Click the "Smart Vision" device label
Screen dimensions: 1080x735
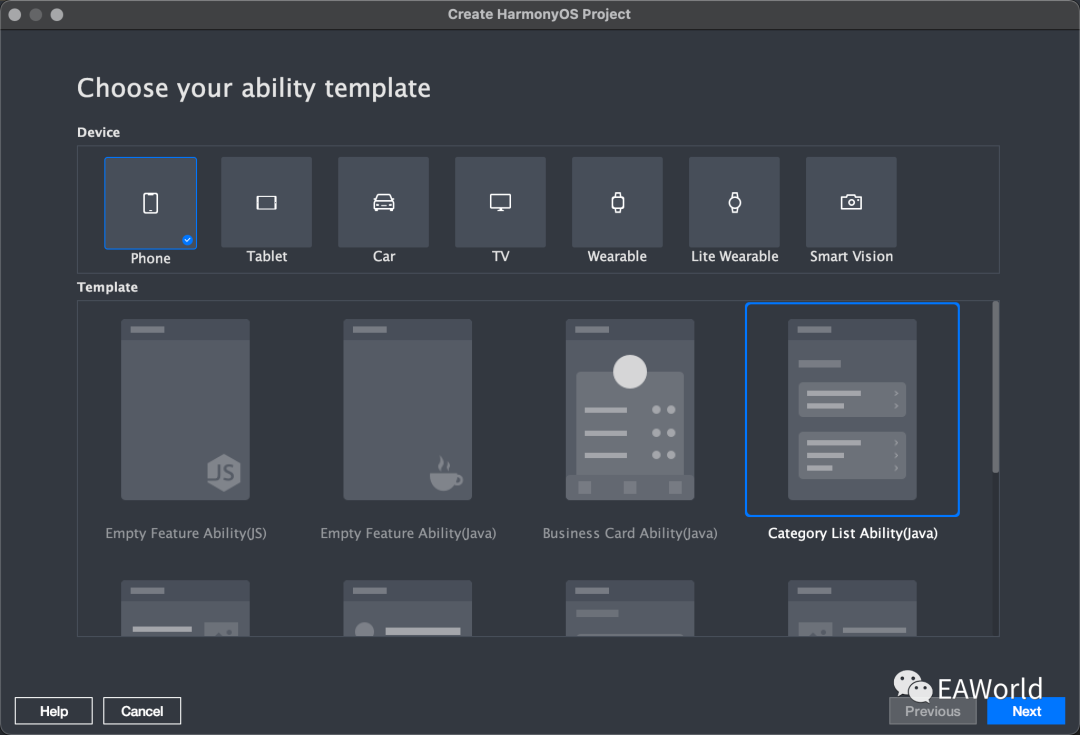coord(851,256)
